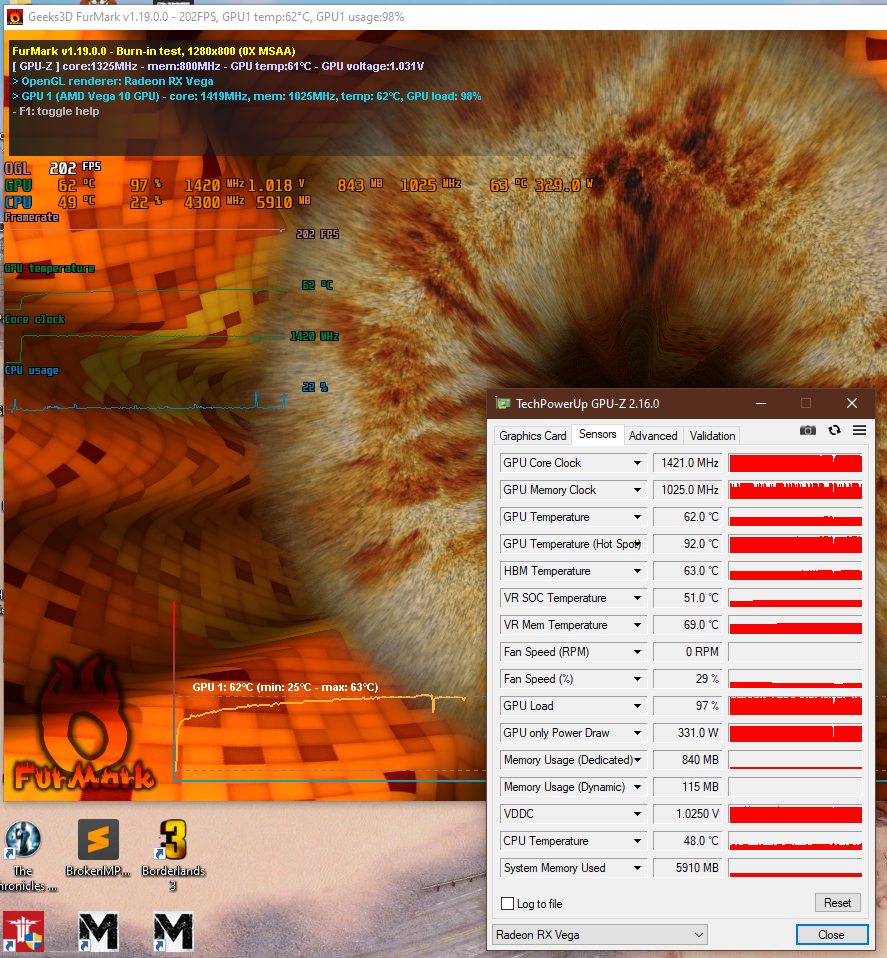Enable the Log to file checkbox

[507, 904]
